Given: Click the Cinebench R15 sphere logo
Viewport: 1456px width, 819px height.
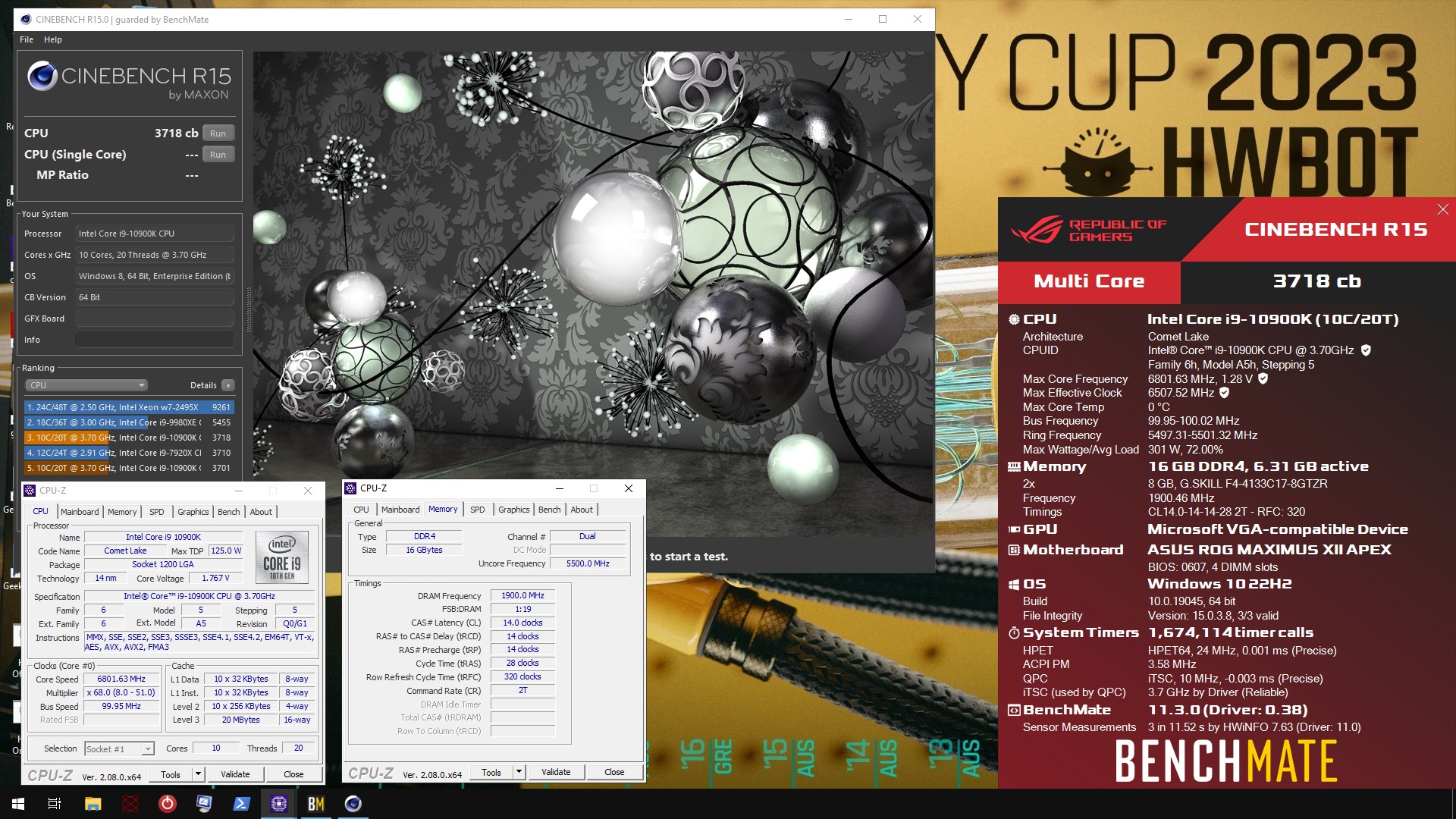Looking at the screenshot, I should point(42,77).
